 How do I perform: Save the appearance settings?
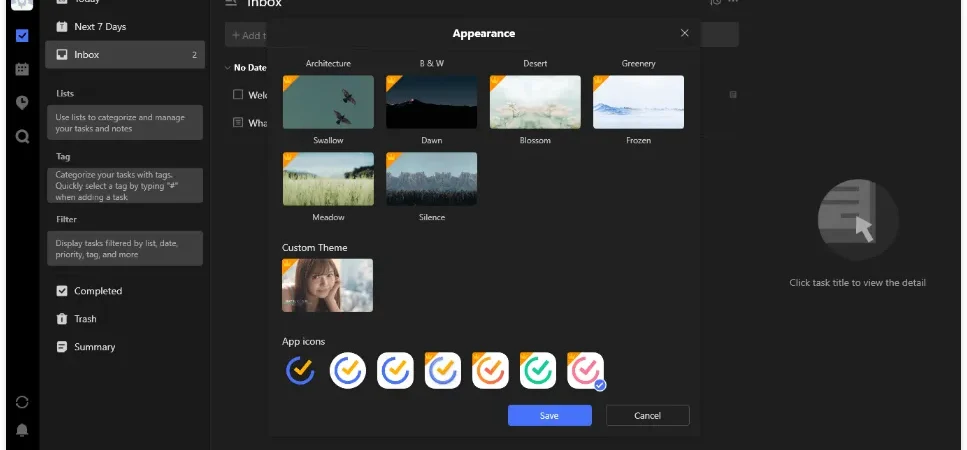[549, 415]
